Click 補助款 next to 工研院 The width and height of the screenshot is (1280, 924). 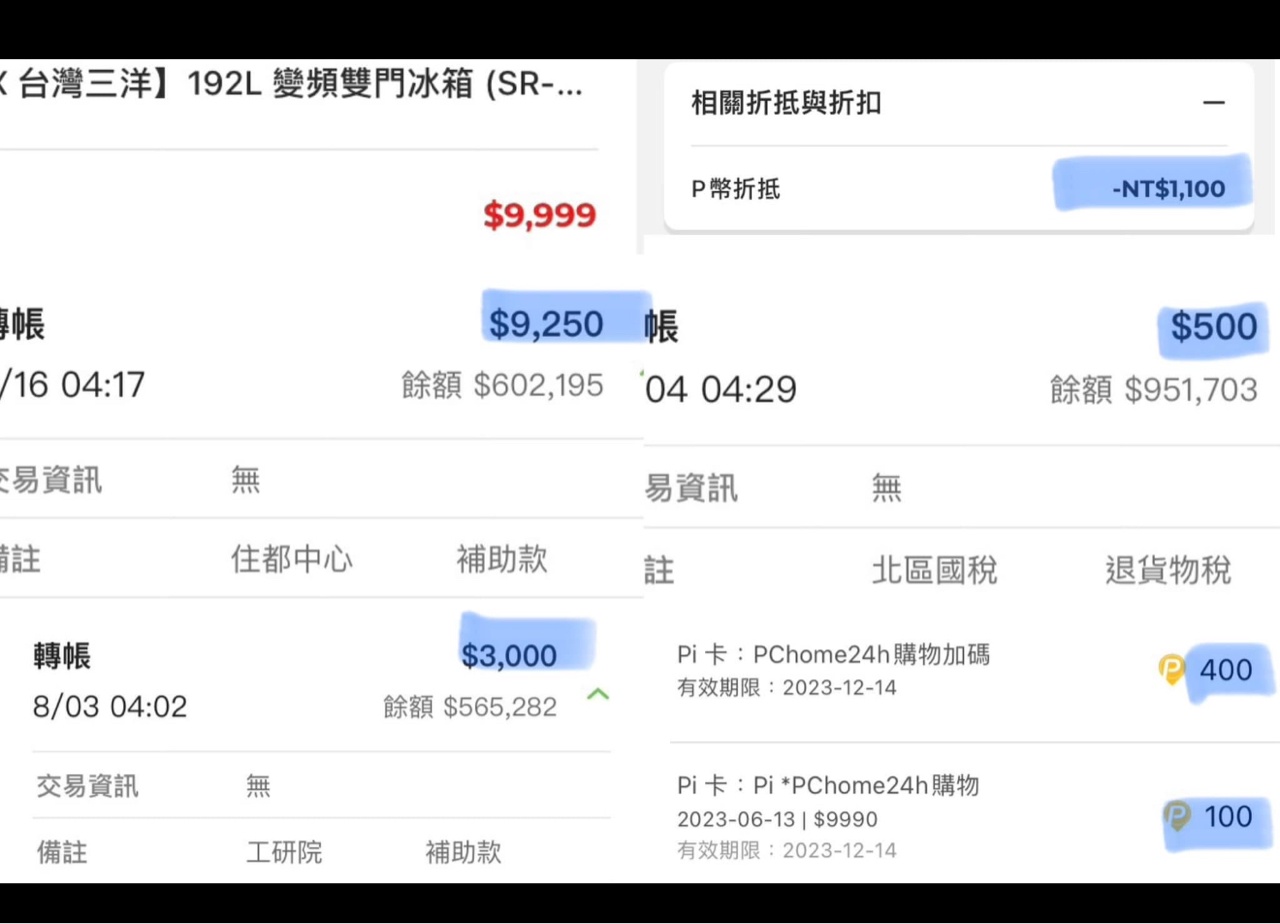pyautogui.click(x=463, y=852)
